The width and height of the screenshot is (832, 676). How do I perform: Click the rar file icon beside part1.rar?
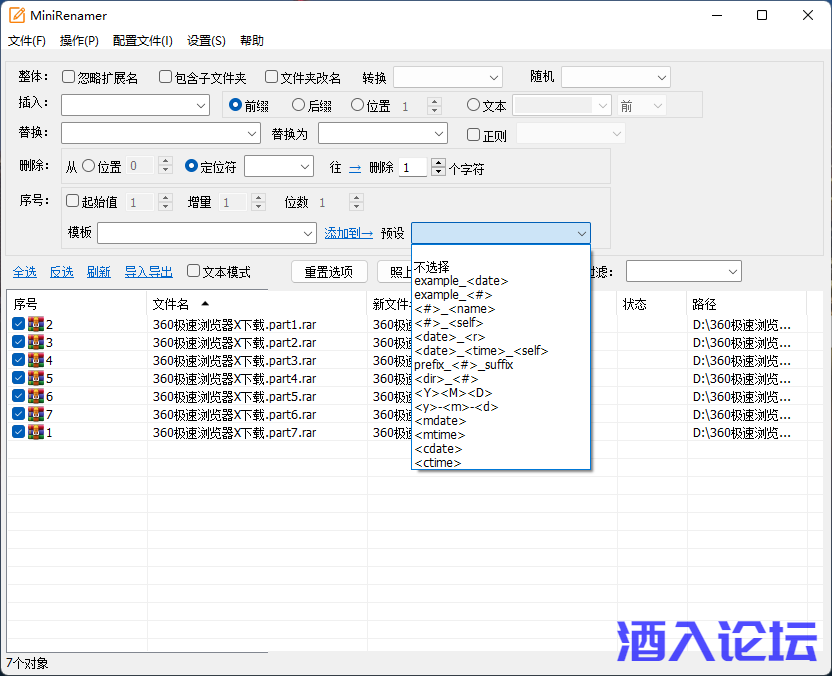point(32,324)
